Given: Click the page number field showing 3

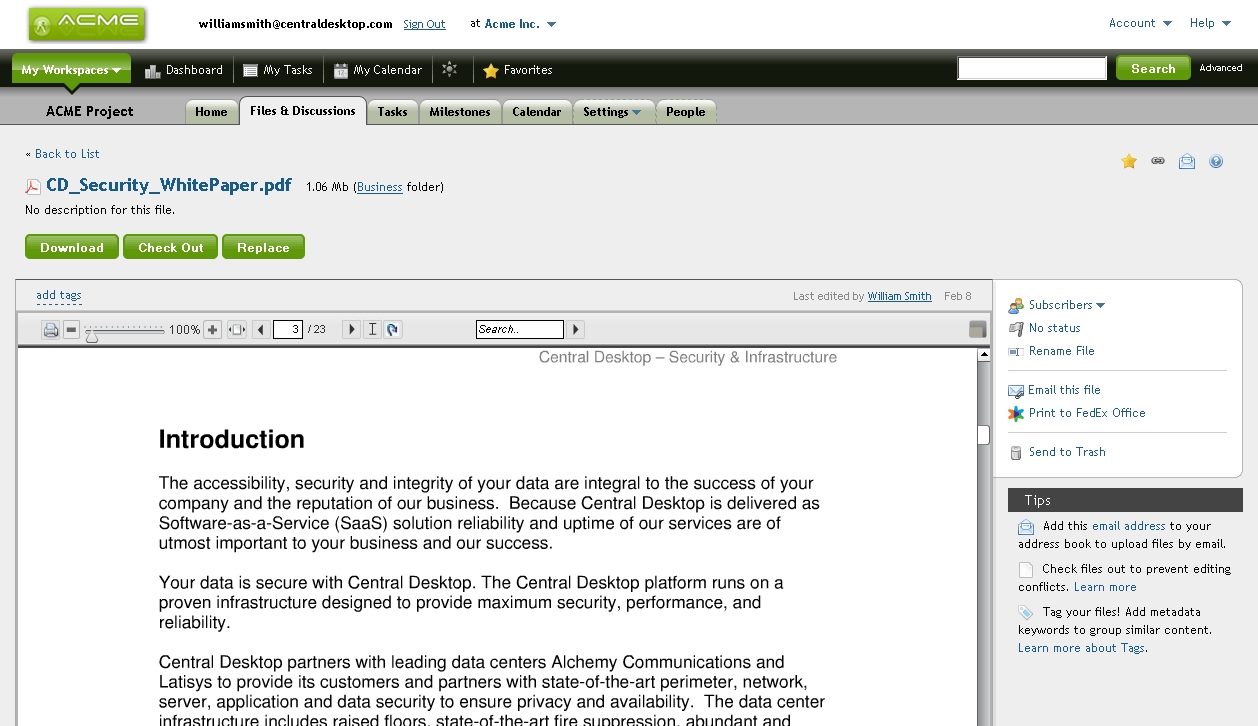Looking at the screenshot, I should tap(288, 329).
